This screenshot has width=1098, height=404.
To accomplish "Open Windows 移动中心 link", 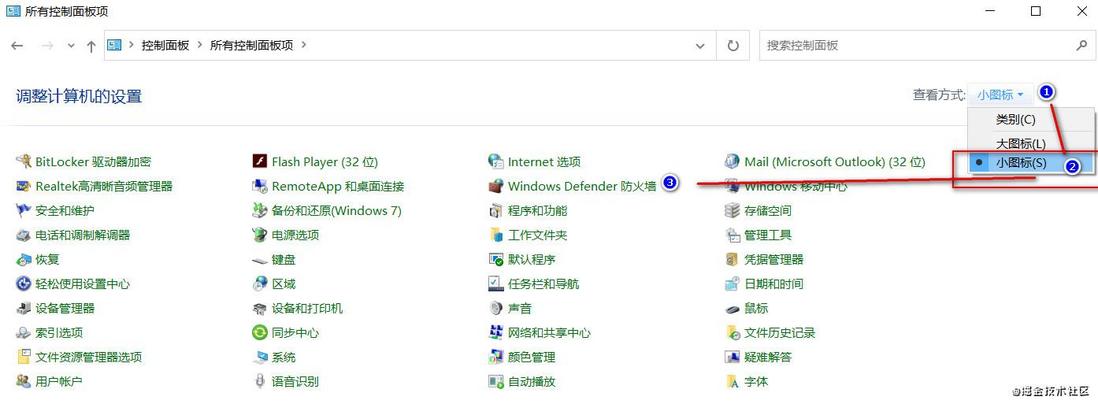I will coord(795,186).
